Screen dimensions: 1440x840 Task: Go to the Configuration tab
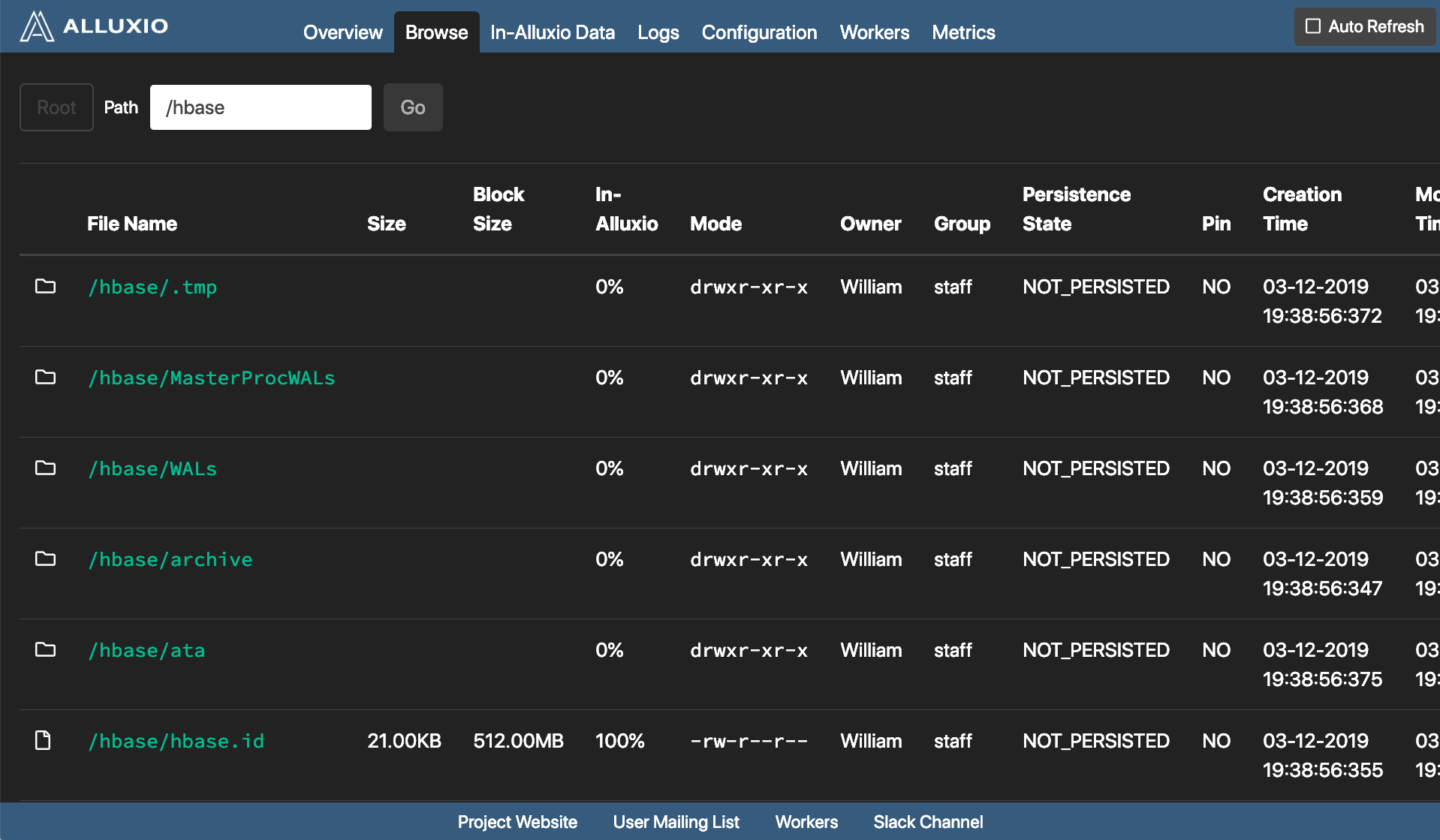tap(759, 32)
